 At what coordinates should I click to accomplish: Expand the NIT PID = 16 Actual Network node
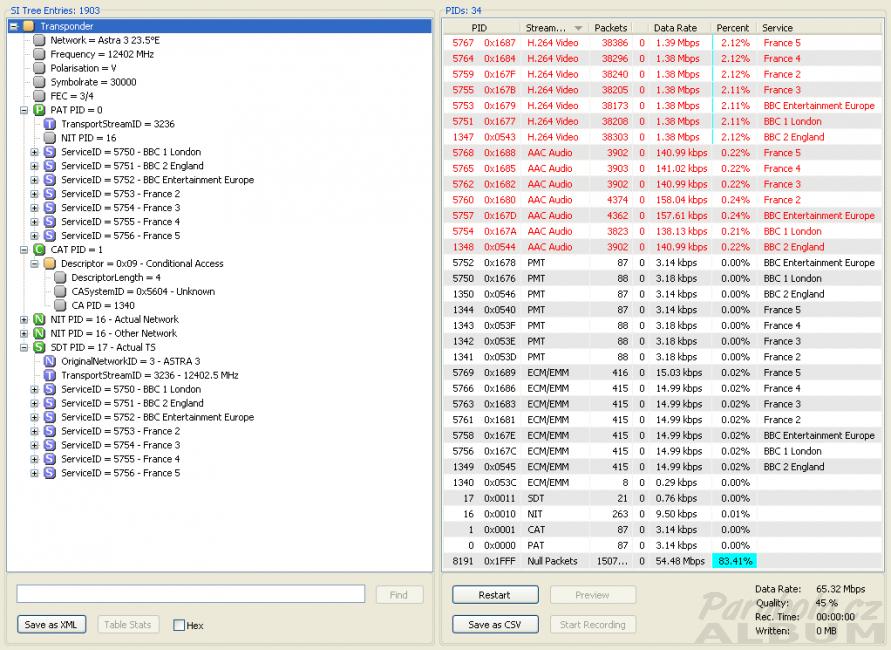point(24,320)
